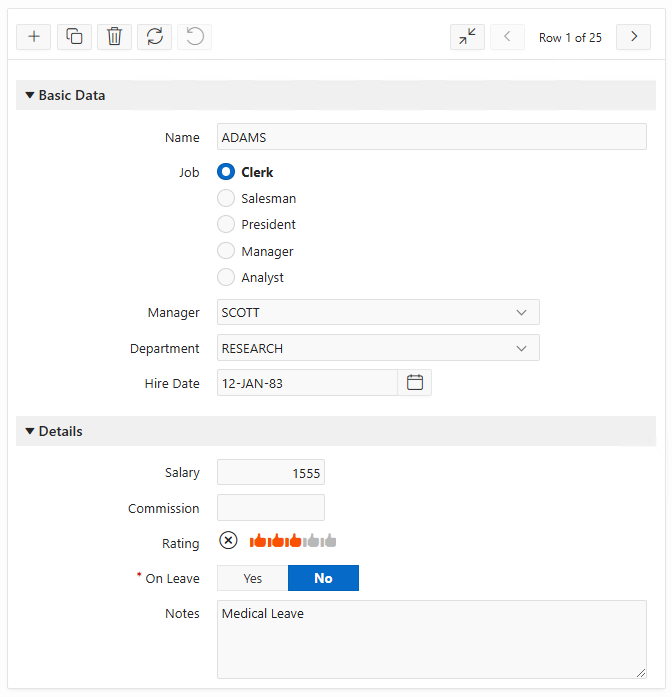The height and width of the screenshot is (697, 672).
Task: Open the Manager dropdown showing SCOTT
Action: point(378,312)
